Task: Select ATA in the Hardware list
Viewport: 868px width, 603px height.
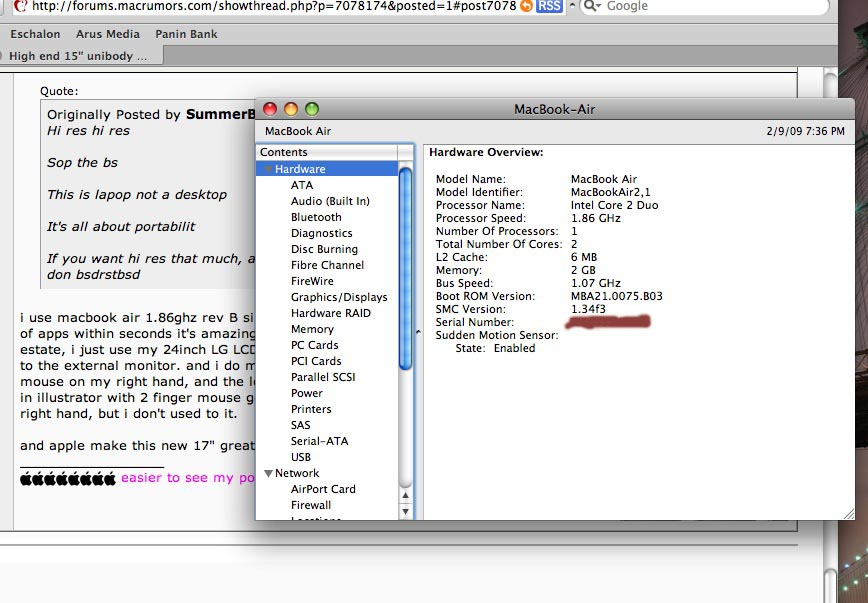Action: 302,185
